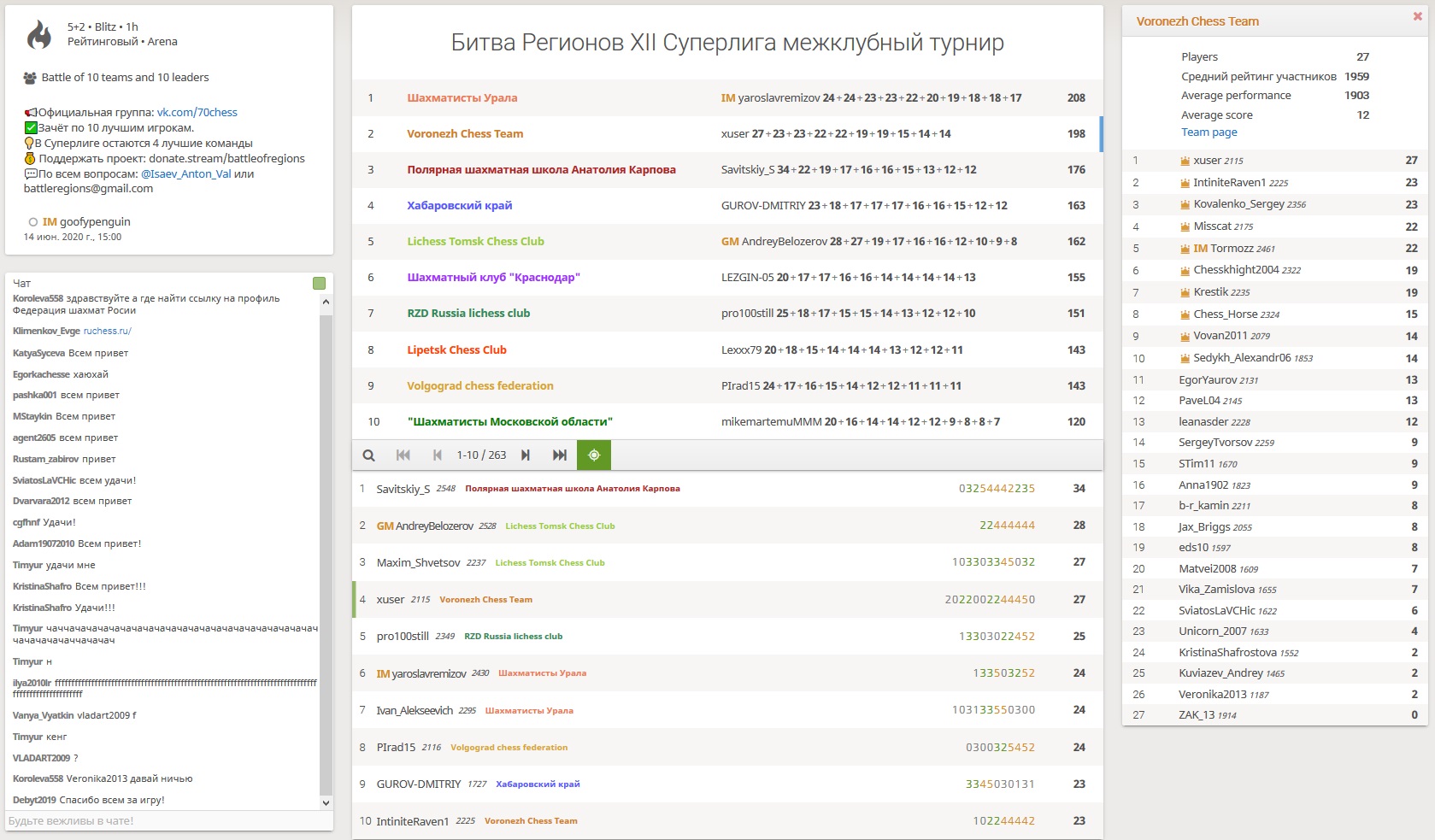Click leader crown icon beside Vovan2011
Image resolution: width=1435 pixels, height=840 pixels.
click(x=1185, y=336)
